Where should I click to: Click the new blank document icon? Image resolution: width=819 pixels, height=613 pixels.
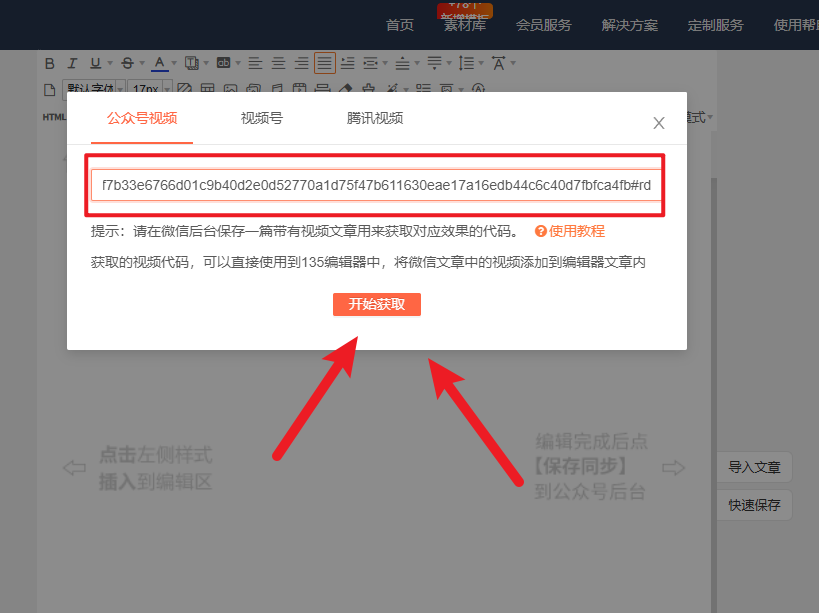point(50,90)
